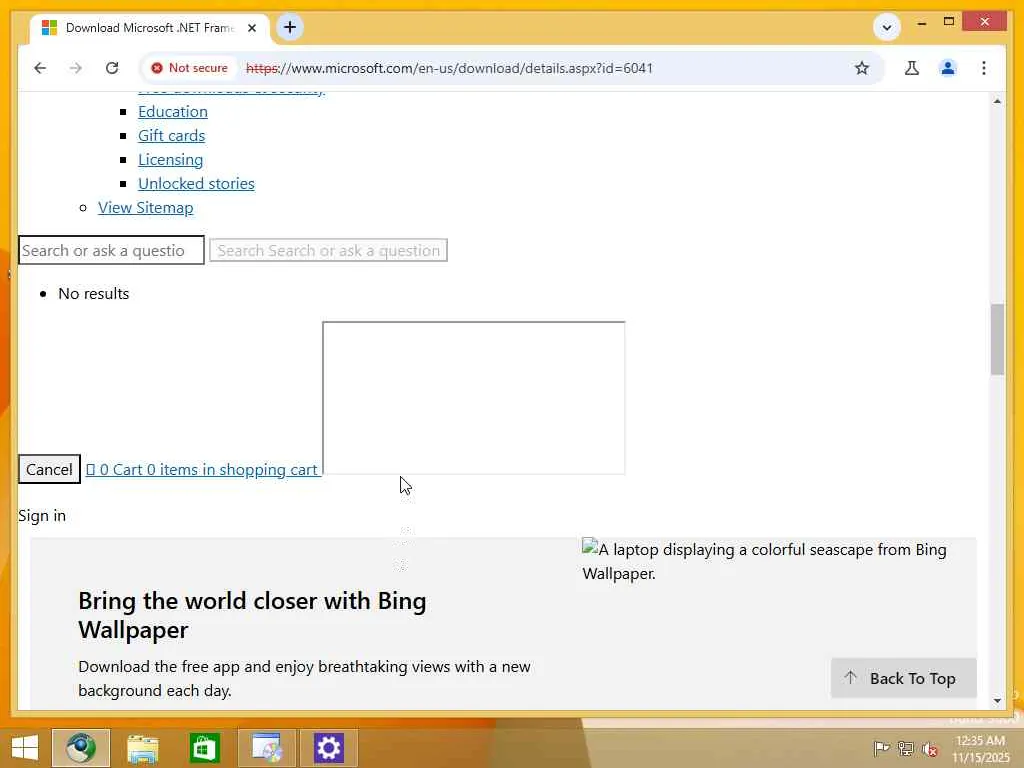Screen dimensions: 1024x768
Task: Click the Sign in text
Action: [x=42, y=516]
